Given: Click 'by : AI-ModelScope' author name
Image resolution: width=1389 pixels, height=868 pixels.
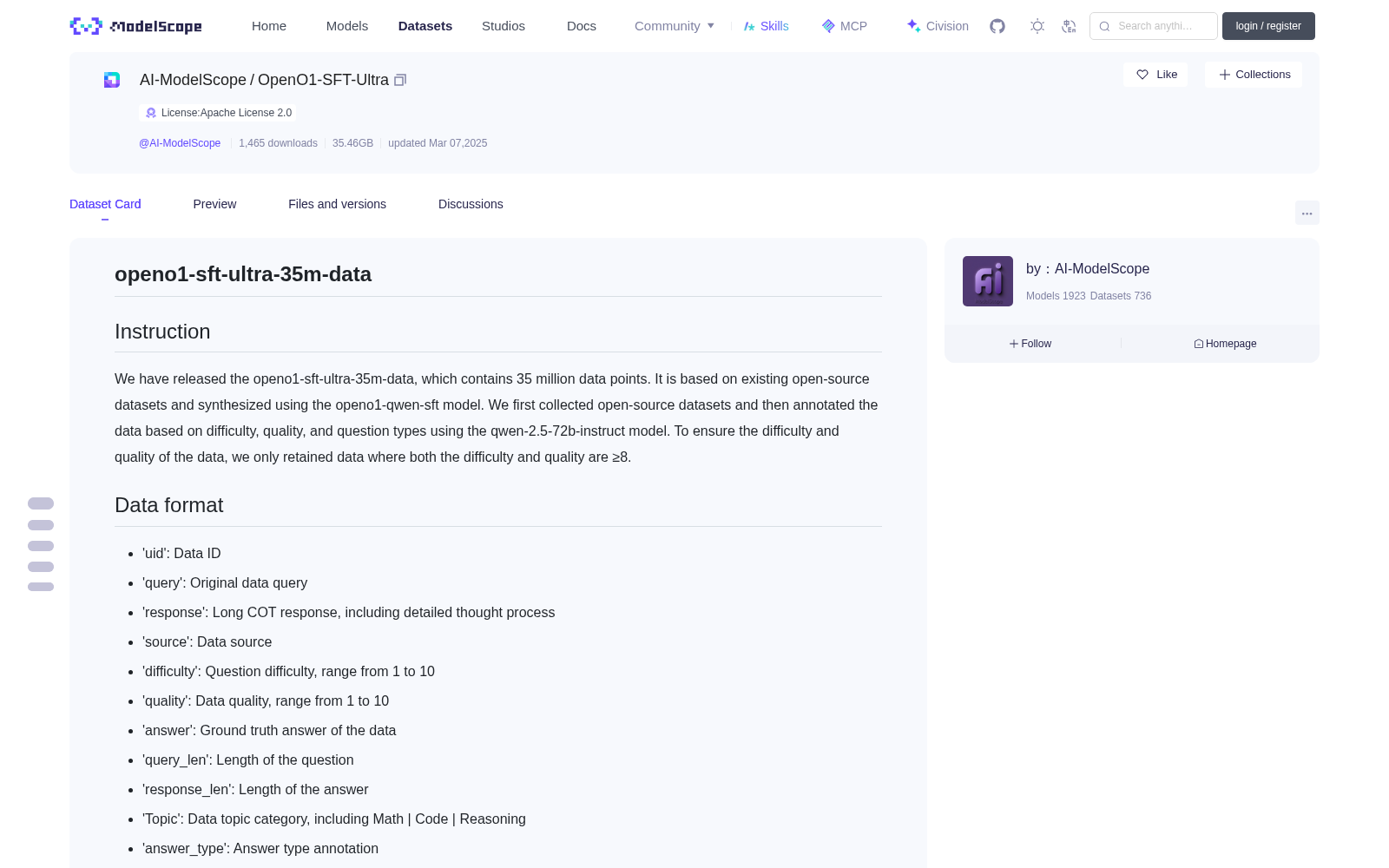Looking at the screenshot, I should point(1088,269).
